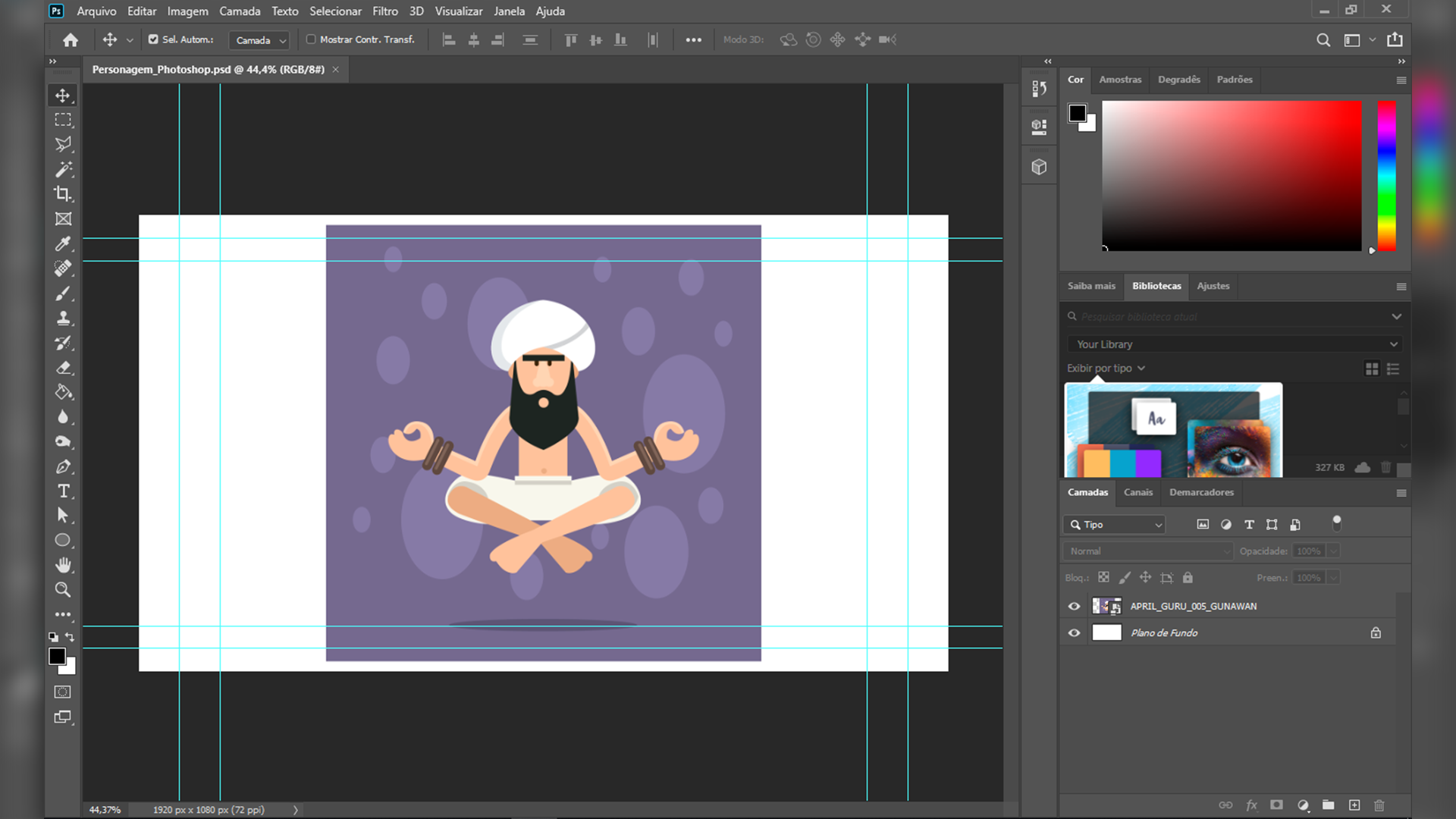Toggle Sel. Autom. checkbox

[153, 39]
